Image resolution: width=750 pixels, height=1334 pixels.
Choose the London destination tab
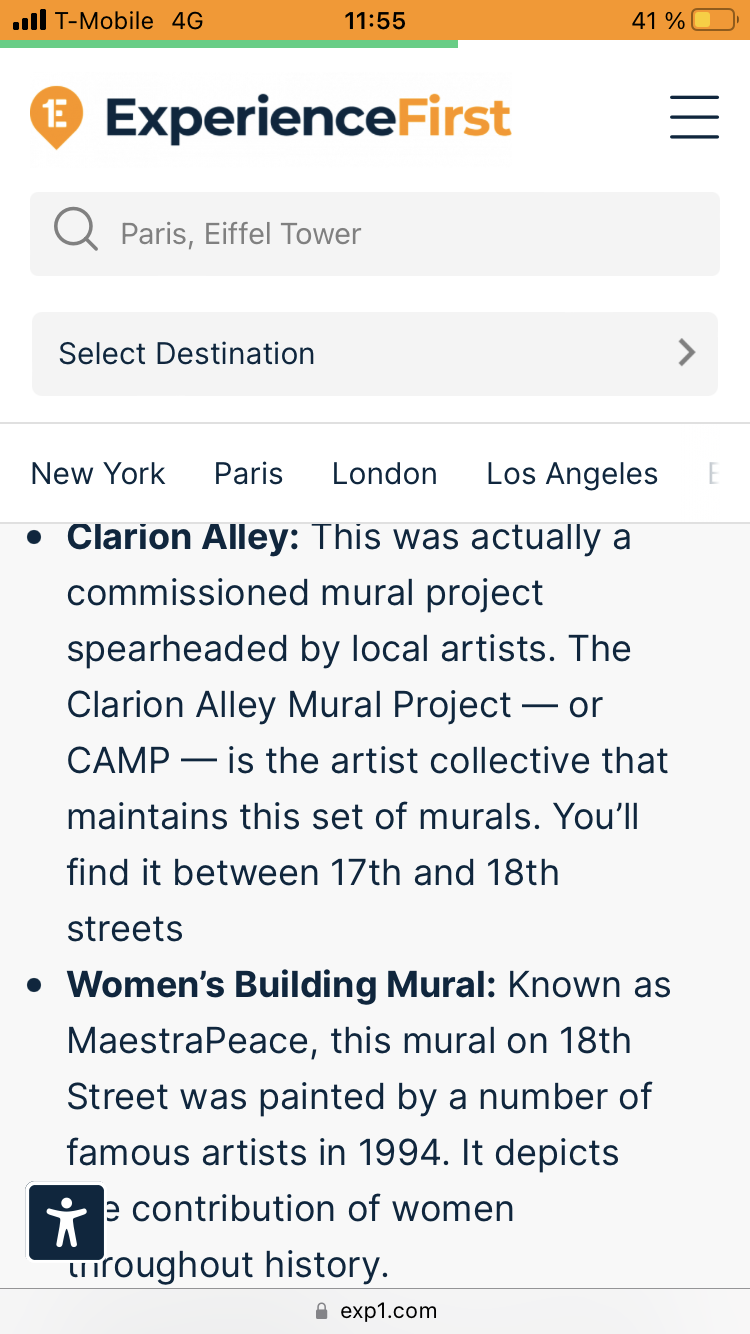pos(384,474)
